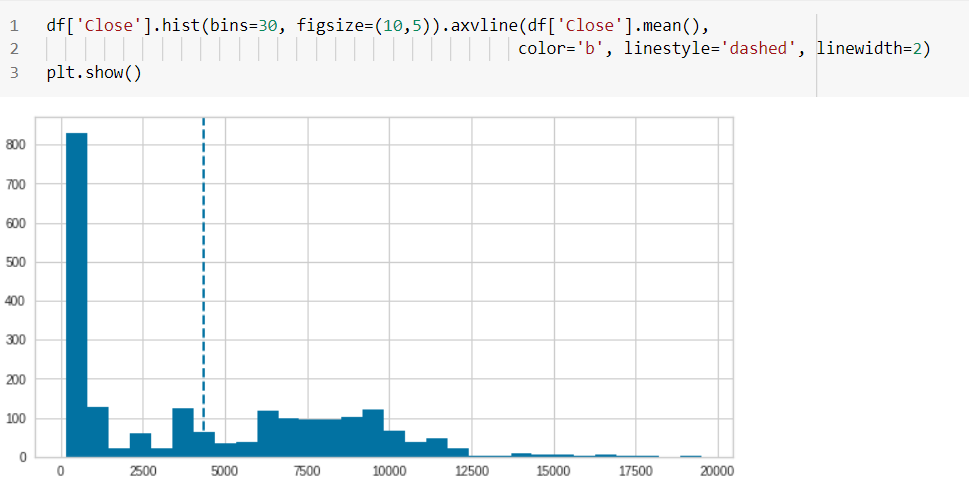
Task: Click the linestyle='dashed' argument
Action: click(x=709, y=49)
